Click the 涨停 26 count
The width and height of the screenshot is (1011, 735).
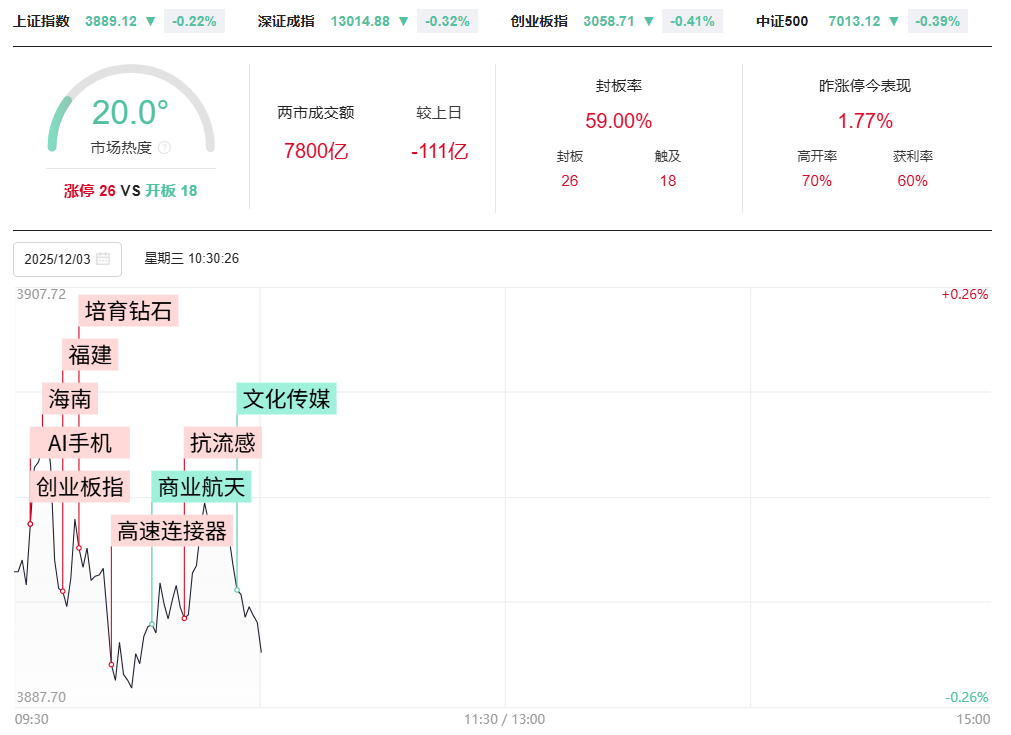90,191
